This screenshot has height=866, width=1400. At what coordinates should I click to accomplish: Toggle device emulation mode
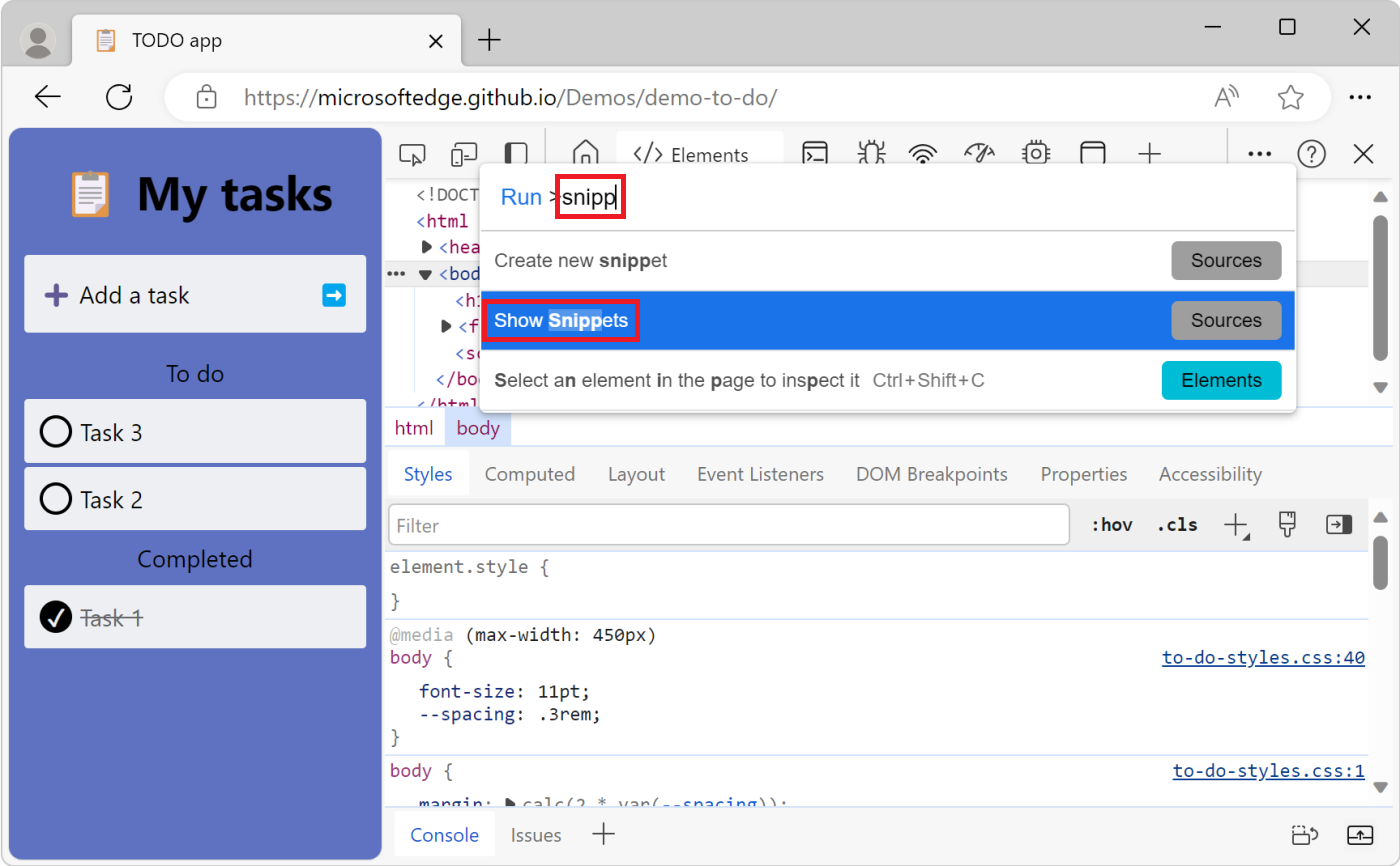(x=463, y=154)
